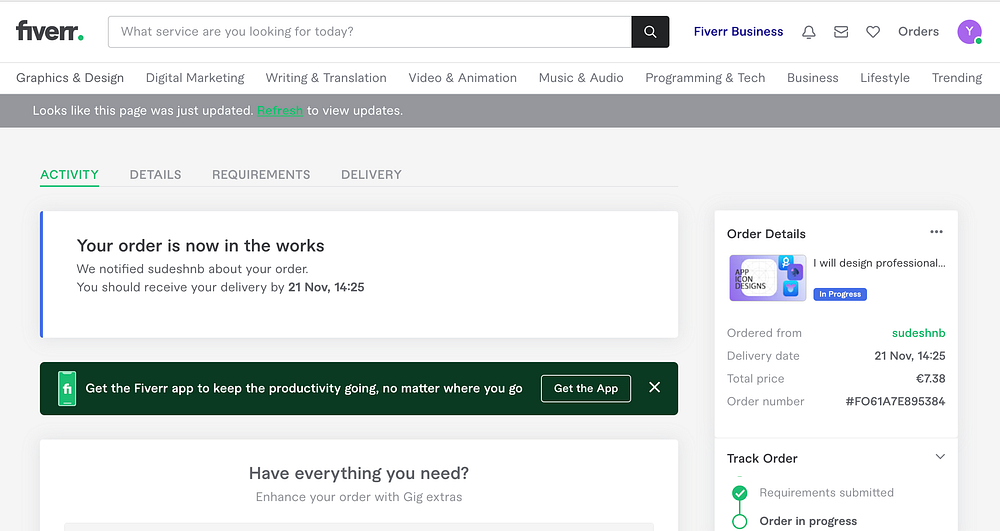Click 'Enhance your order with Gig extras' text
The width and height of the screenshot is (1000, 531).
pyautogui.click(x=358, y=497)
